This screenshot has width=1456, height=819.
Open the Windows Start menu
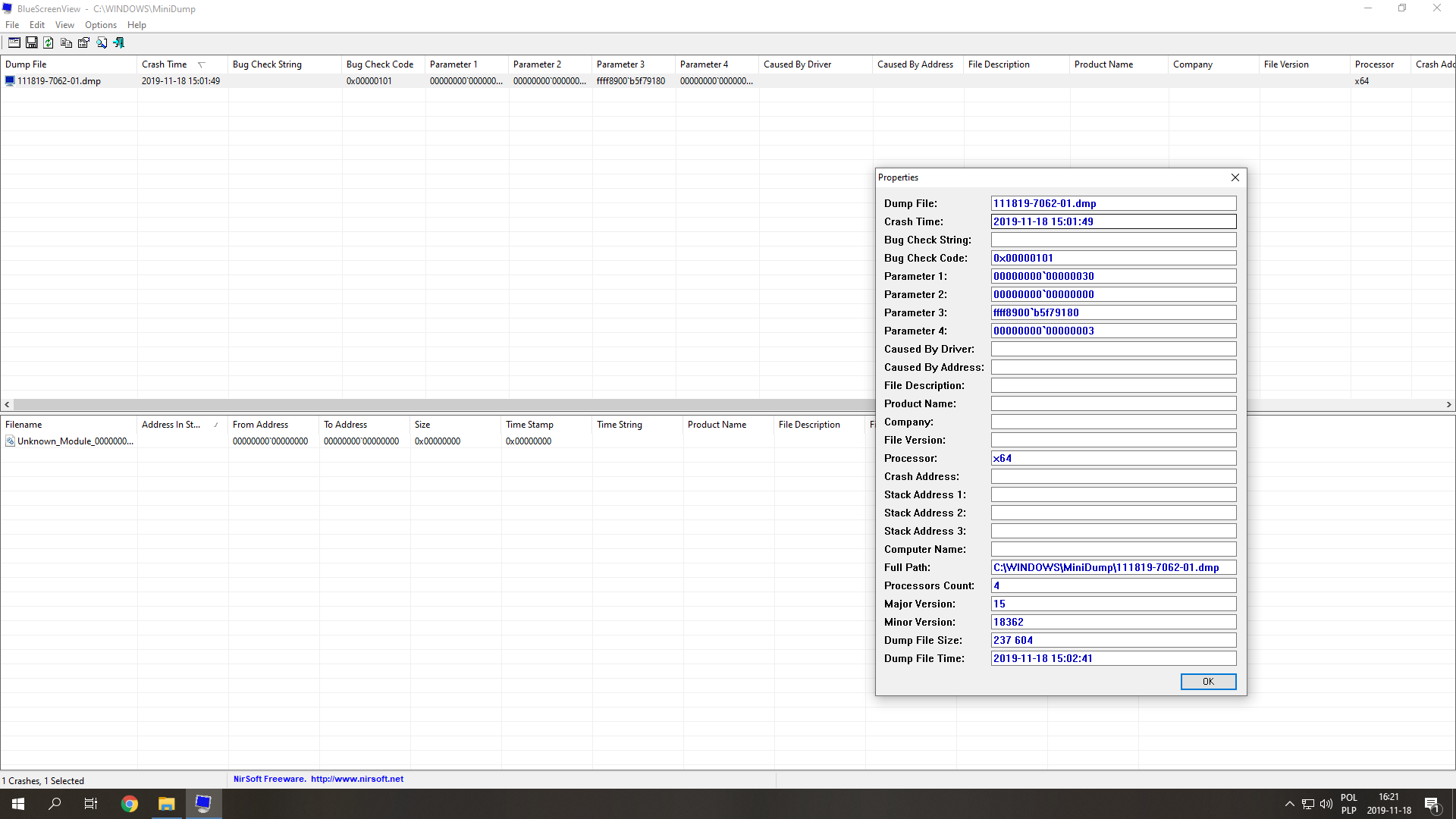point(18,804)
